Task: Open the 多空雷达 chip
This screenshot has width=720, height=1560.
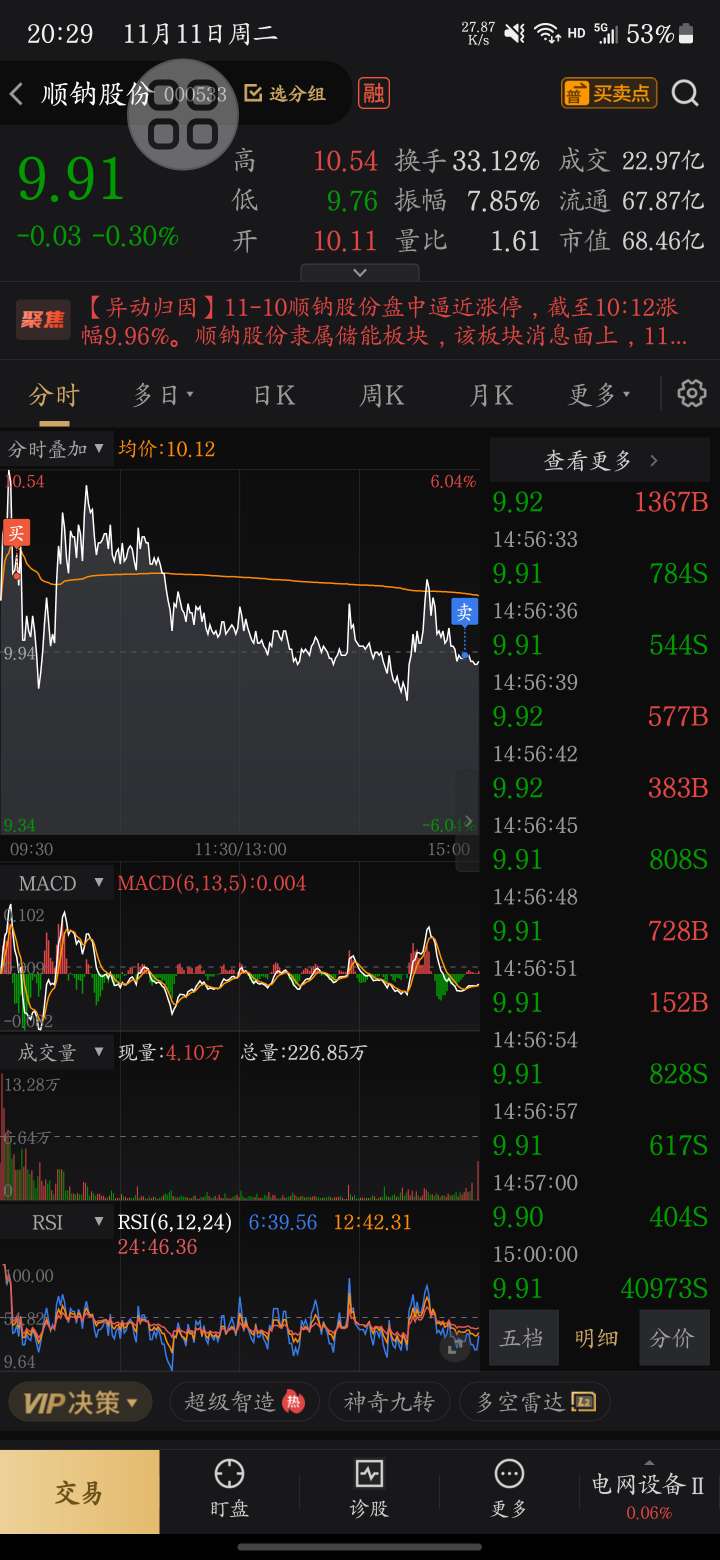Action: [x=535, y=1402]
